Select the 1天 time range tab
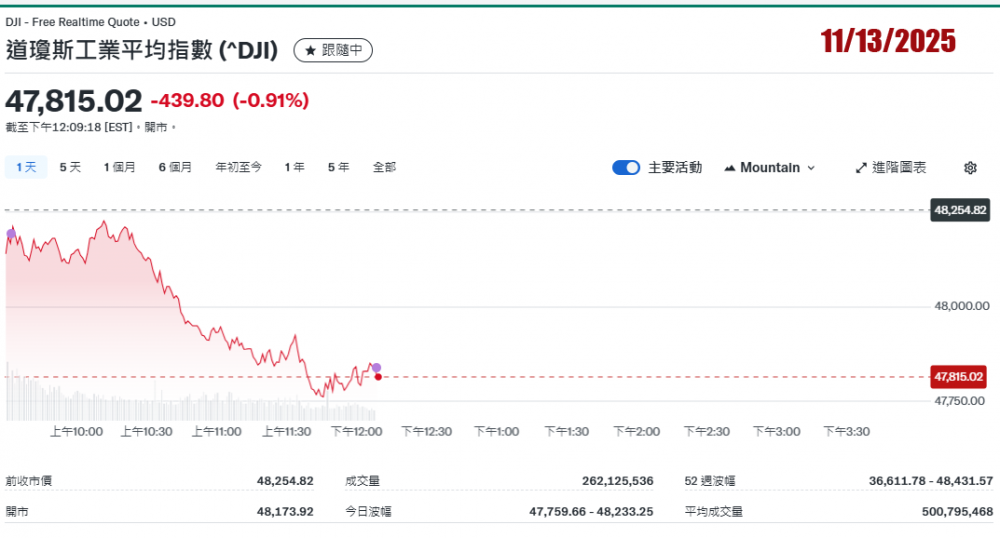This screenshot has width=1000, height=538. (26, 167)
